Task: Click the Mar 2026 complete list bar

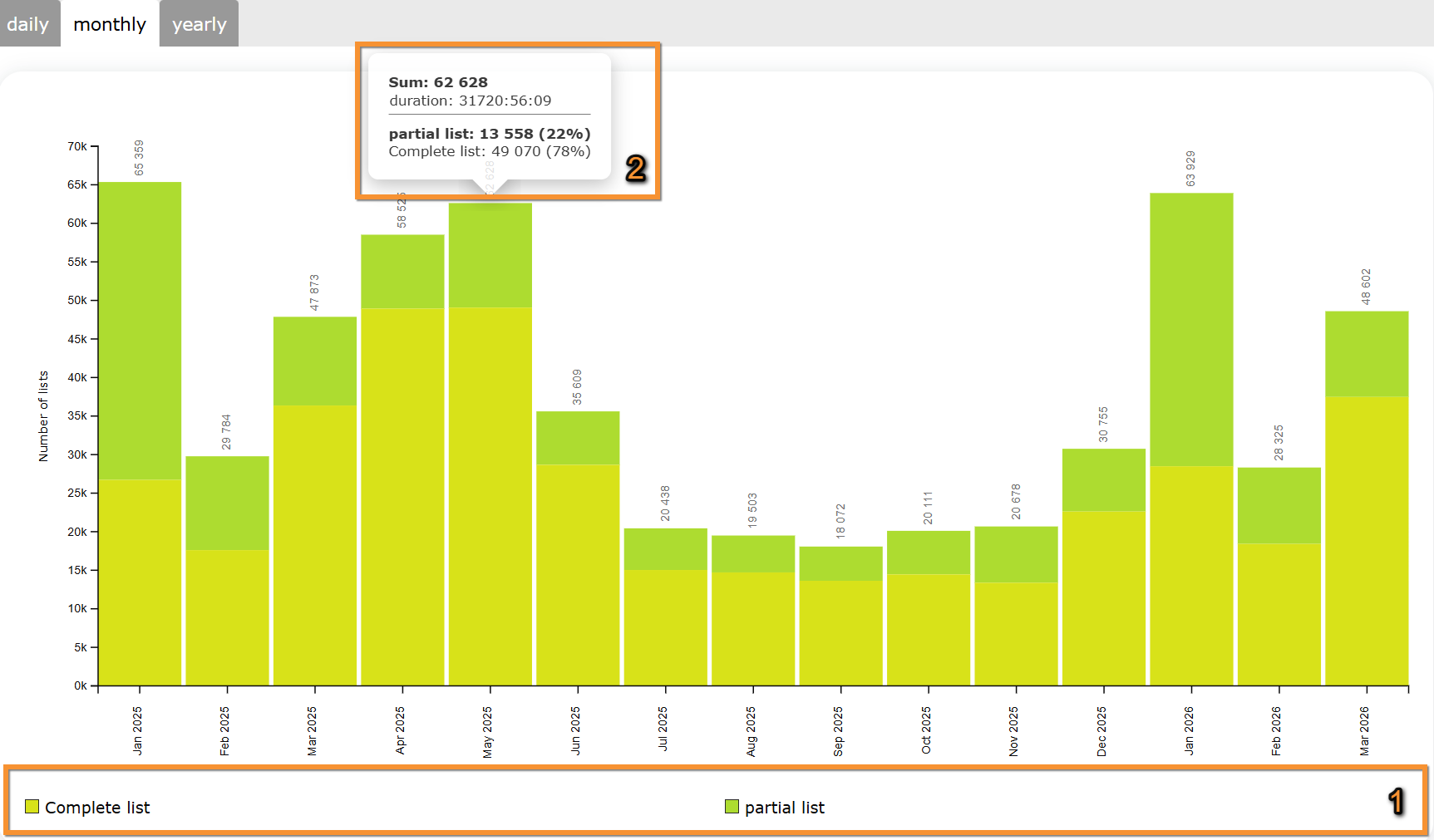Action: (1367, 540)
